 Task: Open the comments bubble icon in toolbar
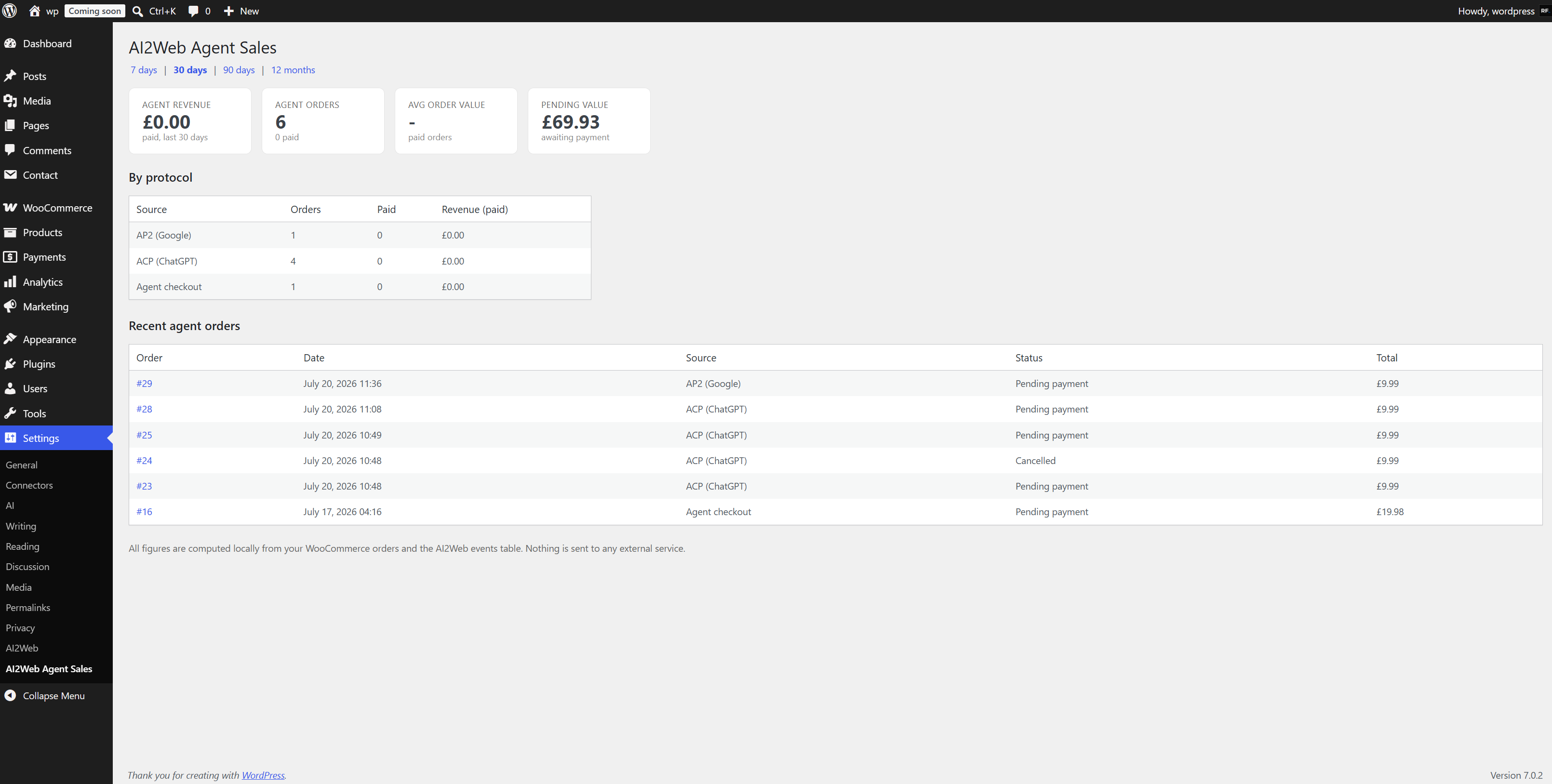coord(193,11)
